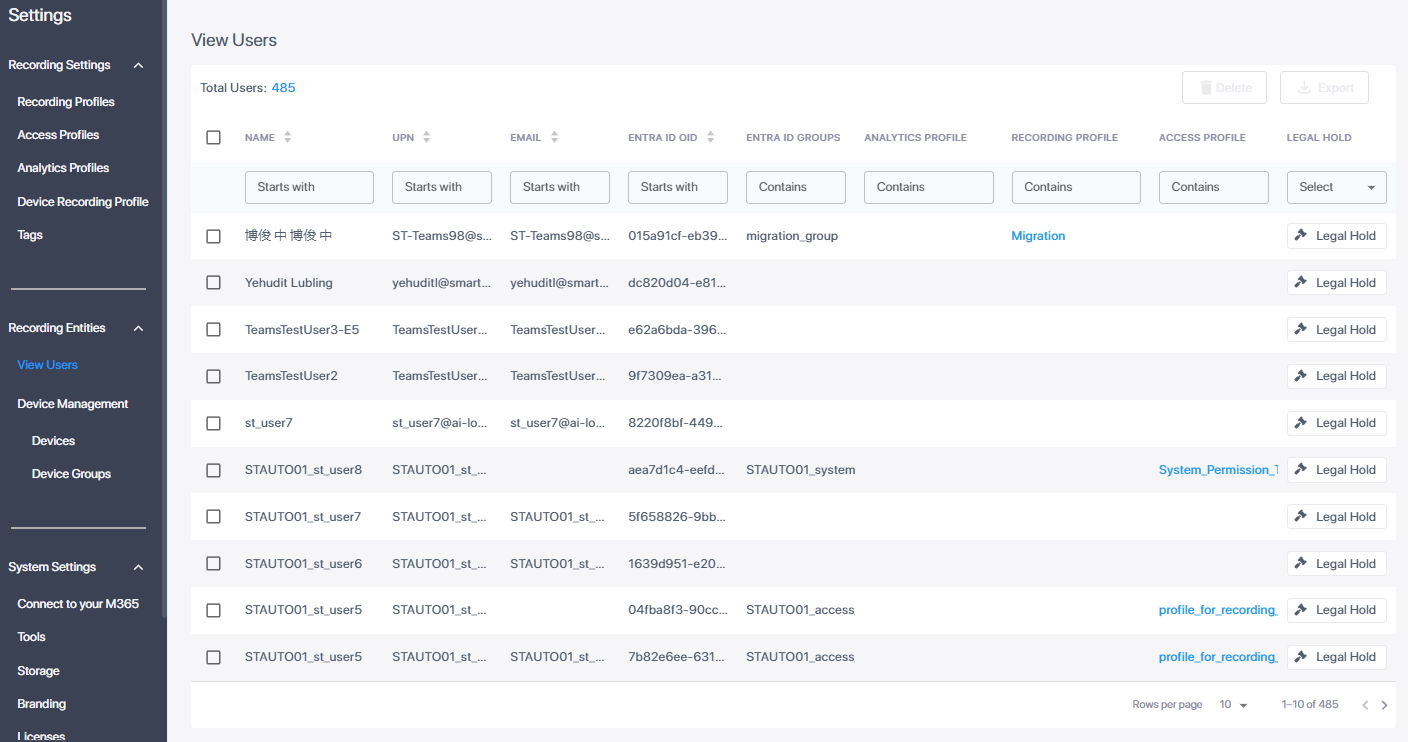
Task: Open the Migration recording profile link
Action: (x=1038, y=236)
